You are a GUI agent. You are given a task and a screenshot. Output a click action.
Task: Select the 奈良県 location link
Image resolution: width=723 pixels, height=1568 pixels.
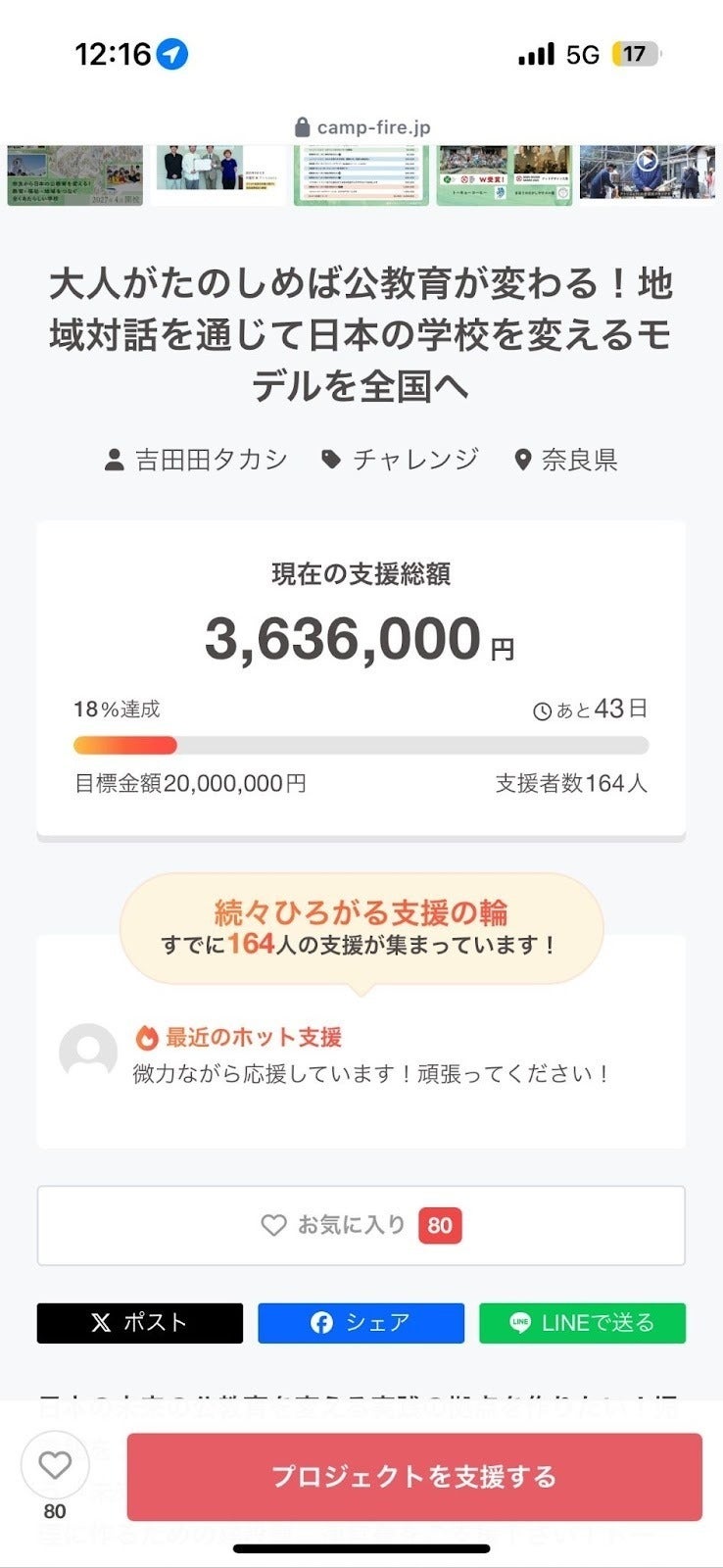[566, 460]
